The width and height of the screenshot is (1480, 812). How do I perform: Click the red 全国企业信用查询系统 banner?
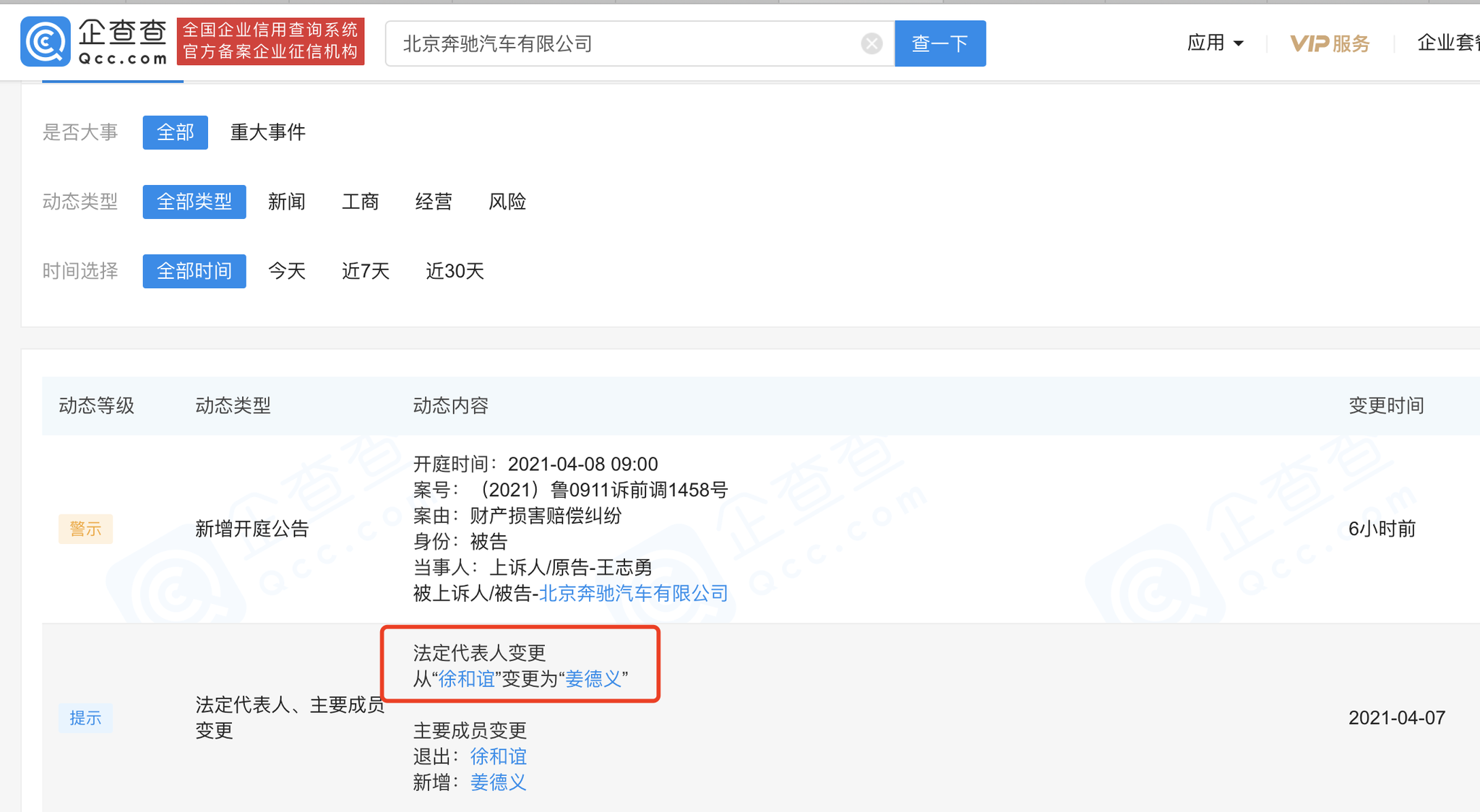pyautogui.click(x=270, y=40)
